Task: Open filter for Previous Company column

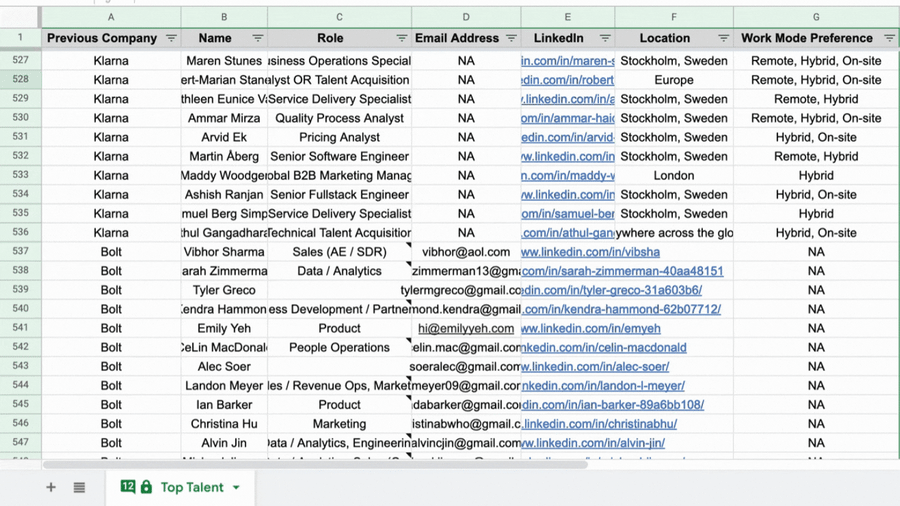Action: tap(171, 38)
